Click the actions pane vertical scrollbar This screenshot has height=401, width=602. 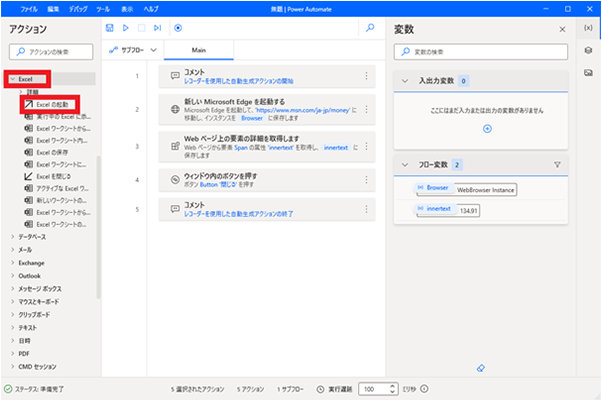[98, 227]
